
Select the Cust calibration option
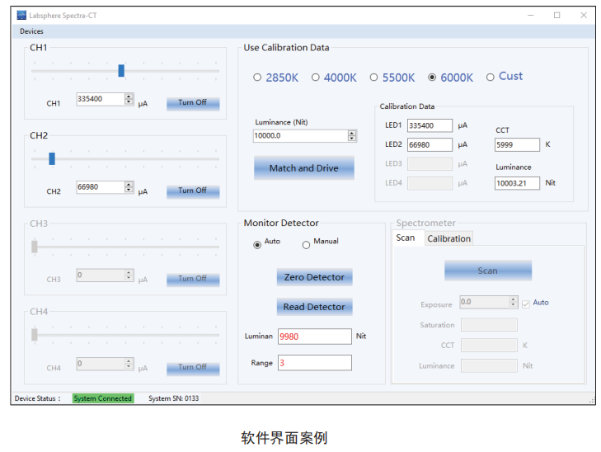point(490,77)
